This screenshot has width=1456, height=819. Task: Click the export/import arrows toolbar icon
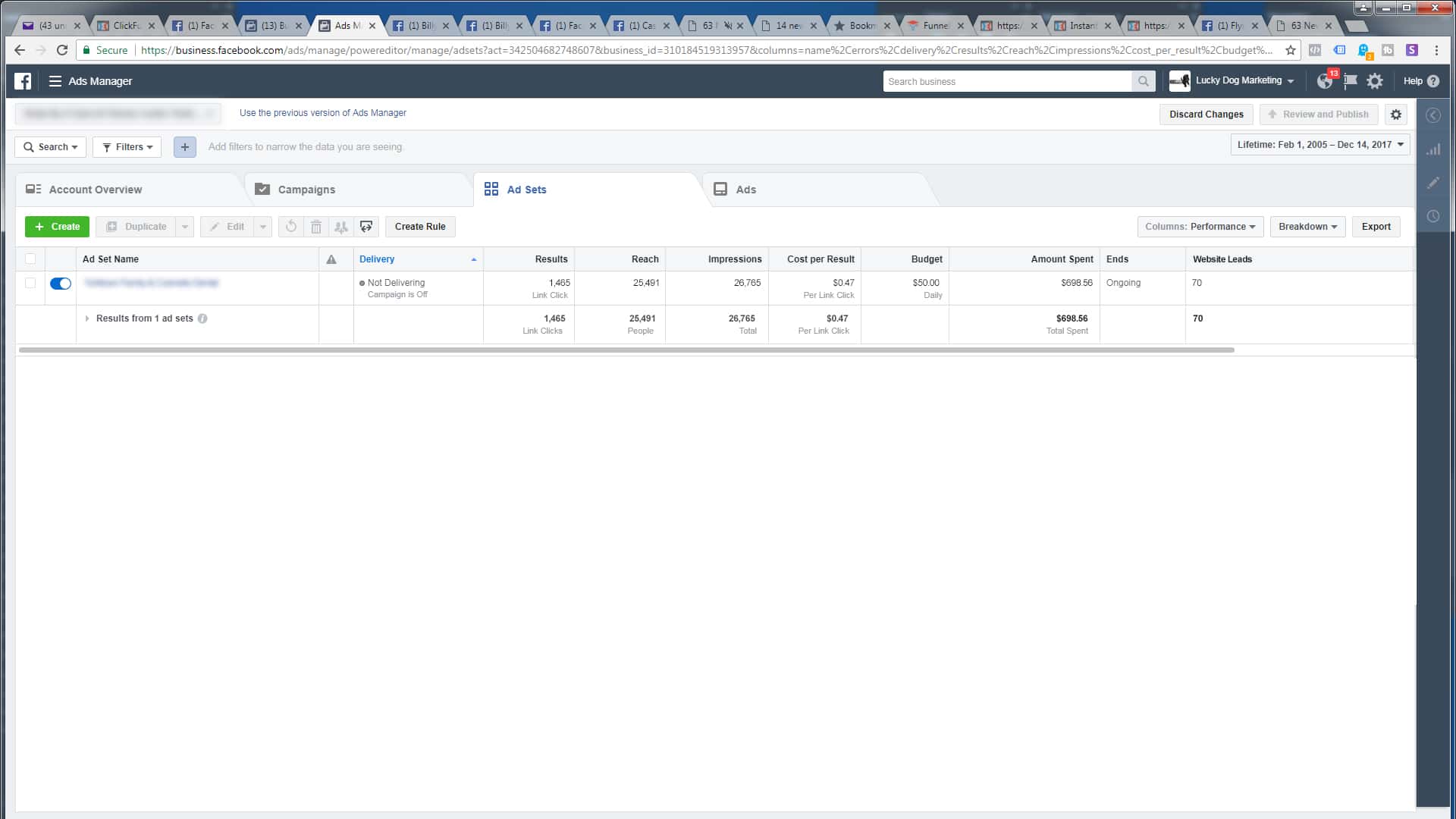tap(366, 227)
